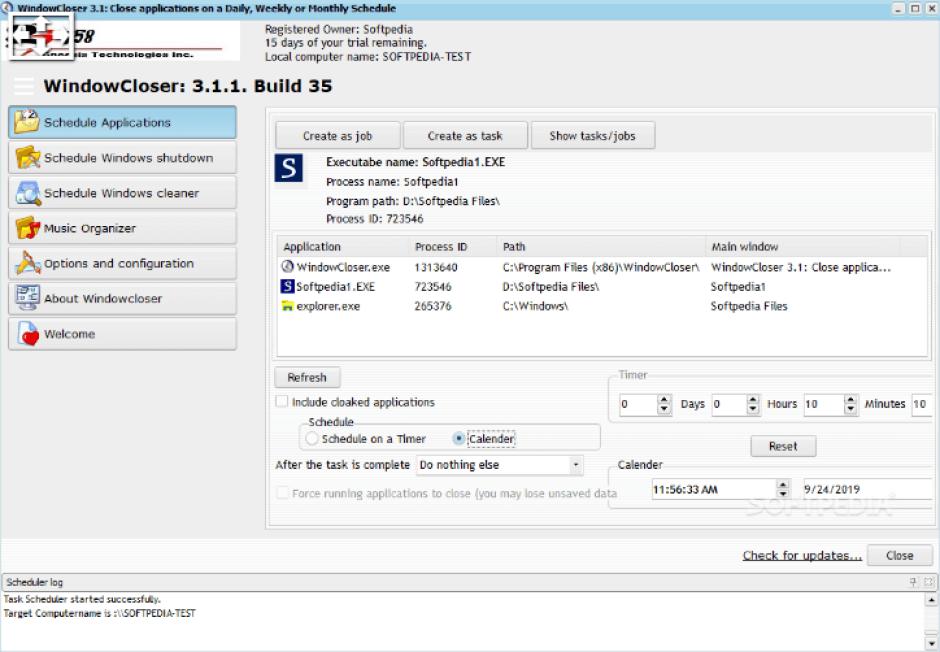This screenshot has width=940, height=652.
Task: Click the Minutes input field
Action: [824, 405]
